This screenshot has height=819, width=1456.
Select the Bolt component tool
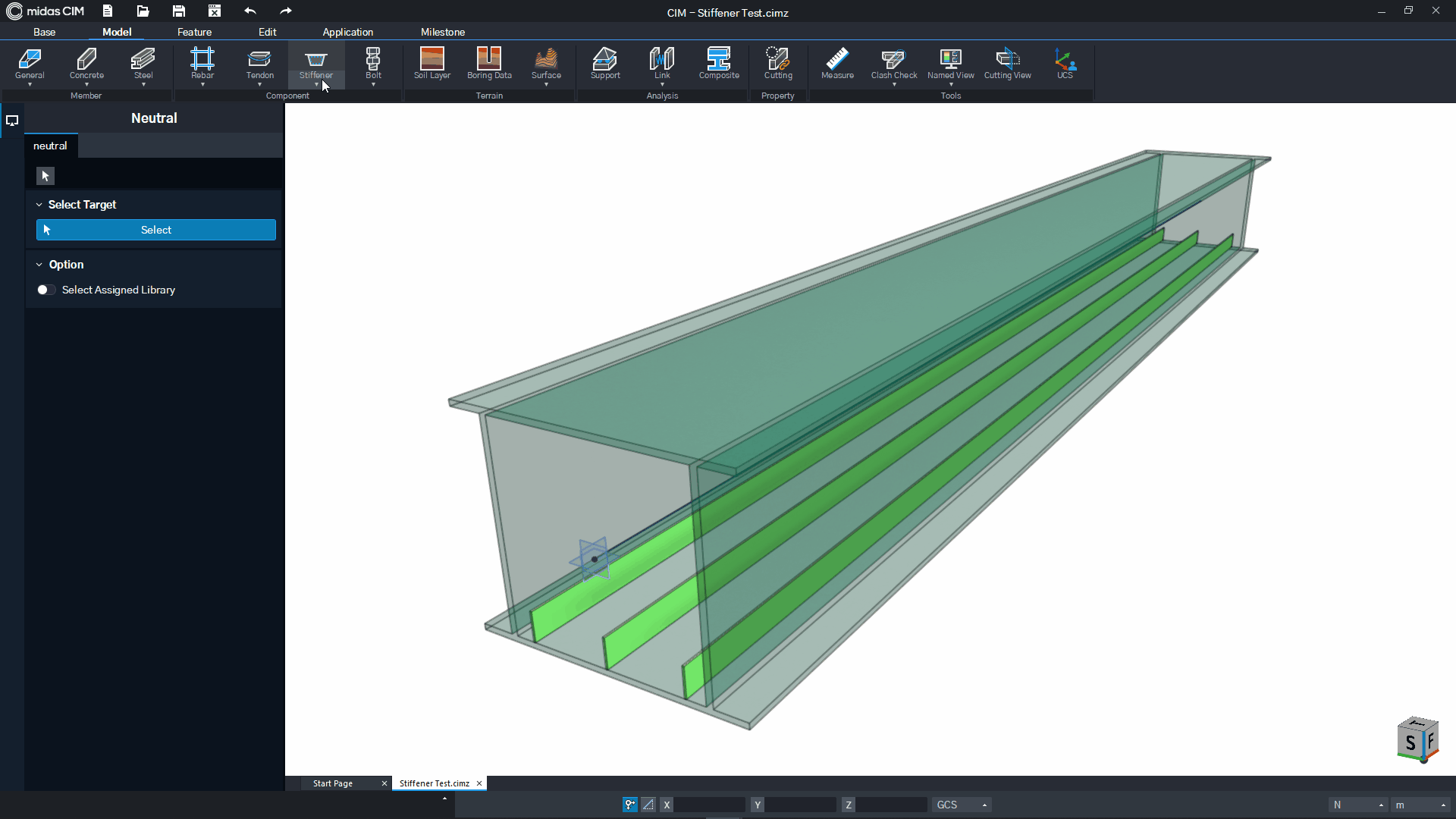pyautogui.click(x=373, y=64)
